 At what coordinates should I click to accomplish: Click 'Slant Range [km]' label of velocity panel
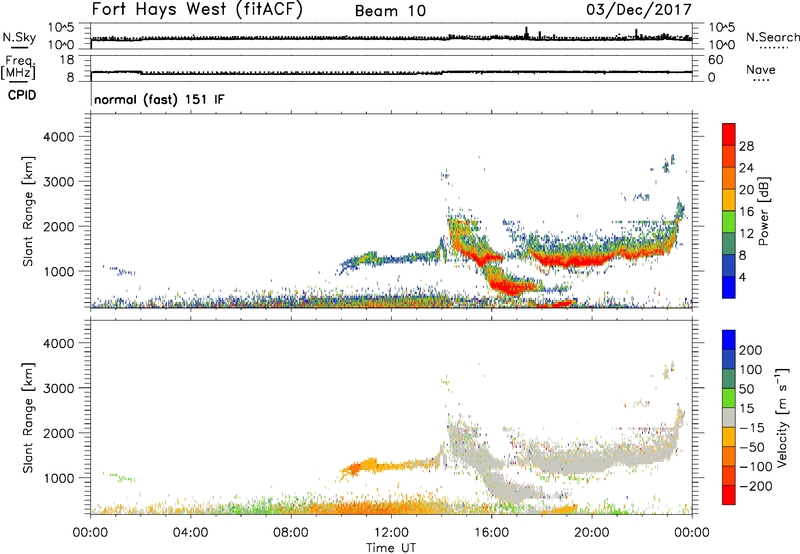point(28,418)
